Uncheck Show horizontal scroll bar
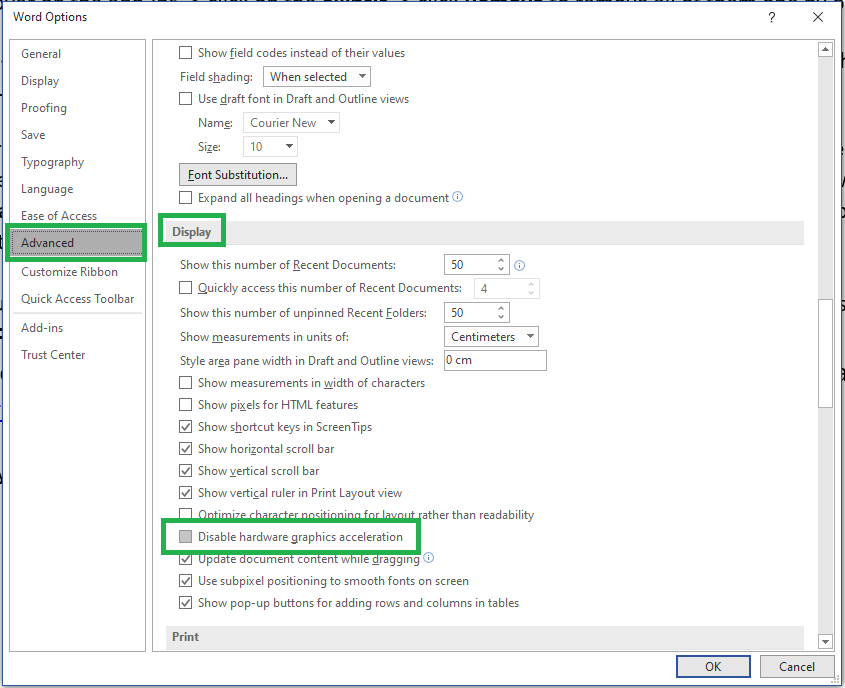 point(185,449)
